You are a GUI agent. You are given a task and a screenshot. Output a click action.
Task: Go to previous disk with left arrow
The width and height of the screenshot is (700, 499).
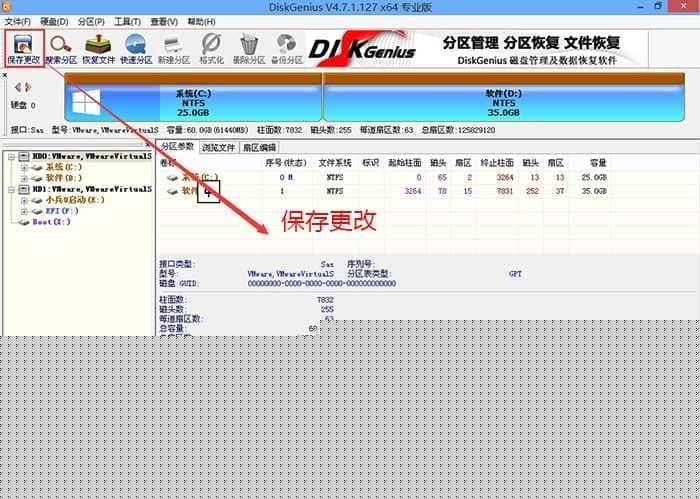18,87
